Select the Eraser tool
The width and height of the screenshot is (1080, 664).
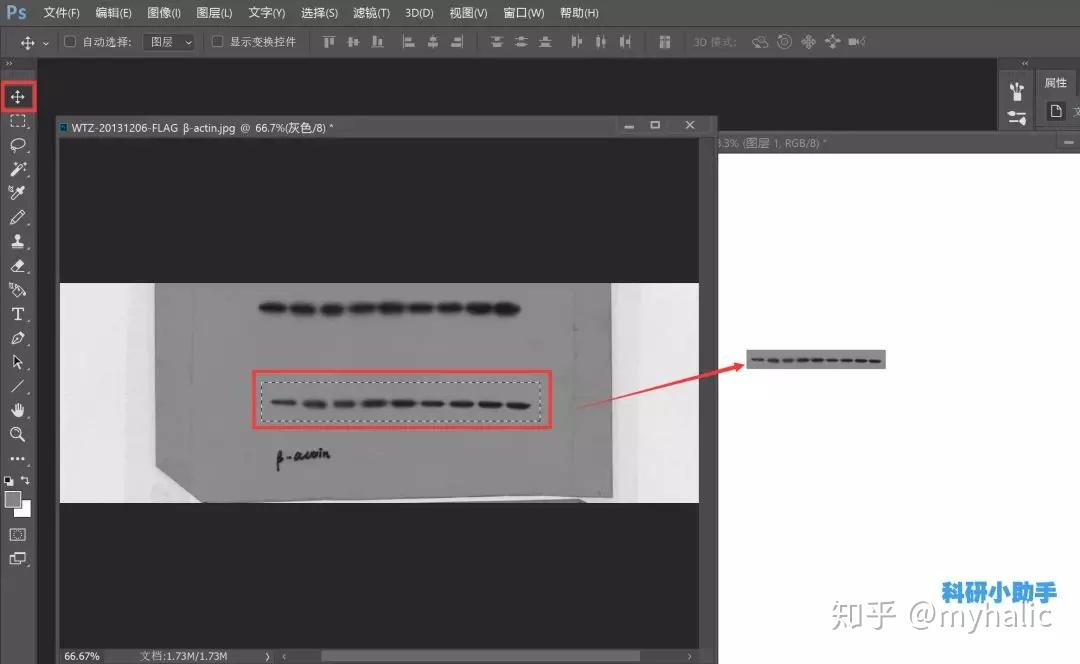coord(18,266)
